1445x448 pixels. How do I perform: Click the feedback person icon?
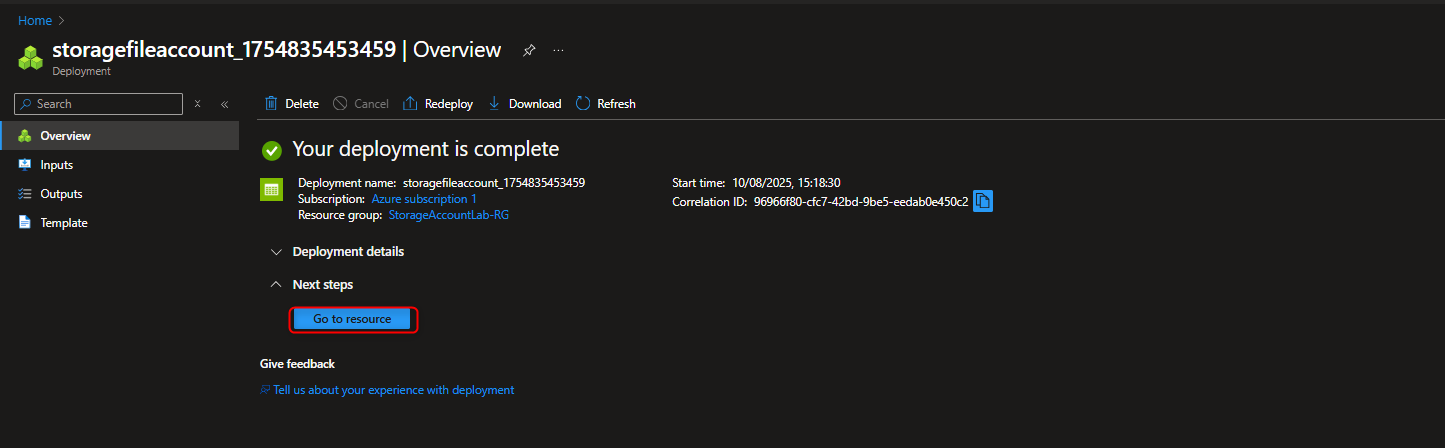click(265, 390)
